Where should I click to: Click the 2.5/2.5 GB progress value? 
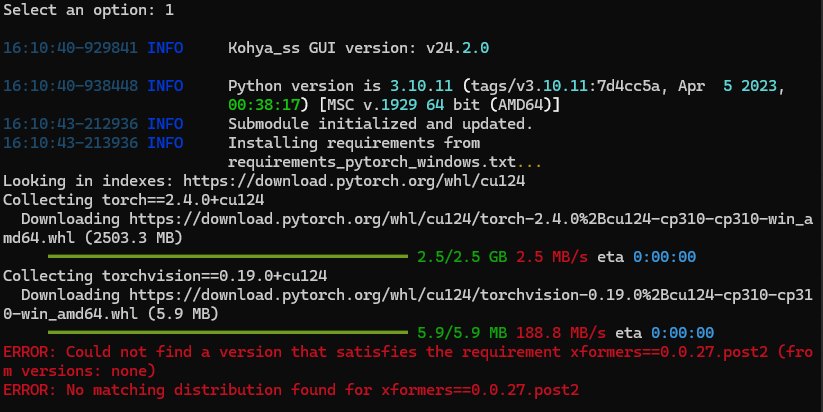click(x=462, y=257)
